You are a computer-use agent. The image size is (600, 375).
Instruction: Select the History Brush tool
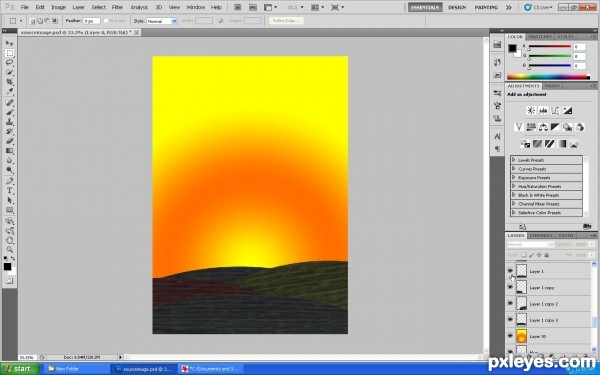coord(10,131)
